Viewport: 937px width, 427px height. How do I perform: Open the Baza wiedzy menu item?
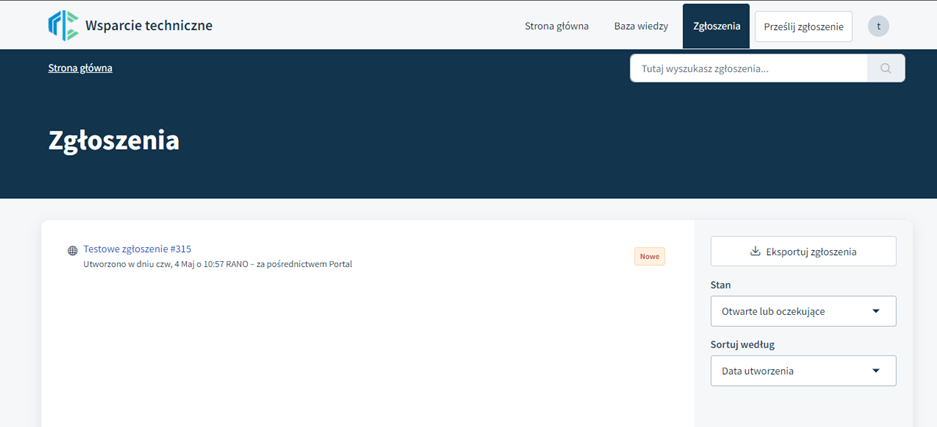point(641,26)
